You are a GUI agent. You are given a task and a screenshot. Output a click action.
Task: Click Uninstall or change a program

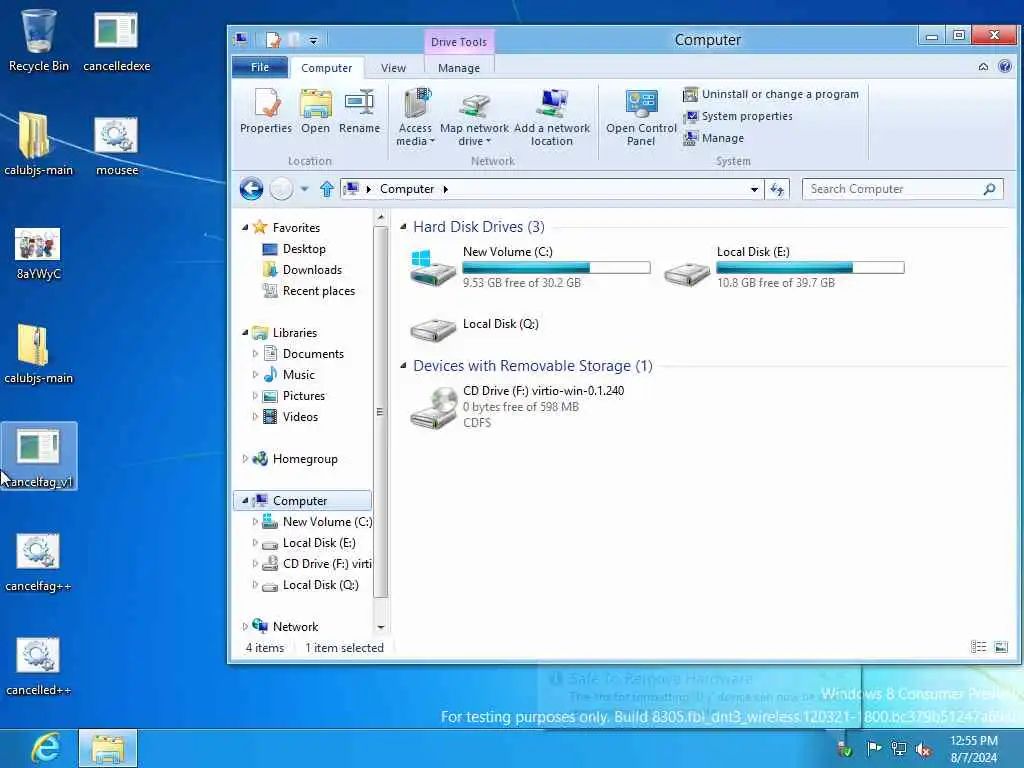771,94
